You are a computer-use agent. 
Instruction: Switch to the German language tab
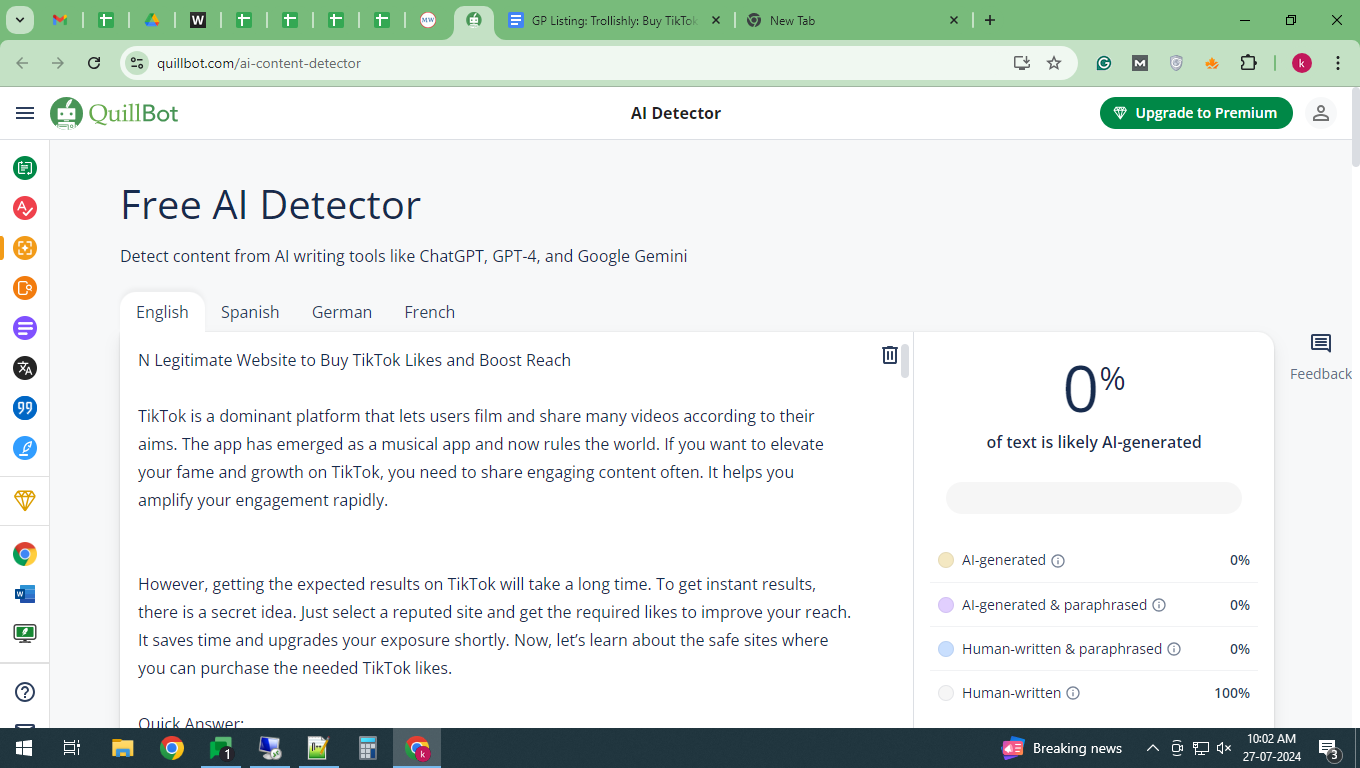pos(342,312)
